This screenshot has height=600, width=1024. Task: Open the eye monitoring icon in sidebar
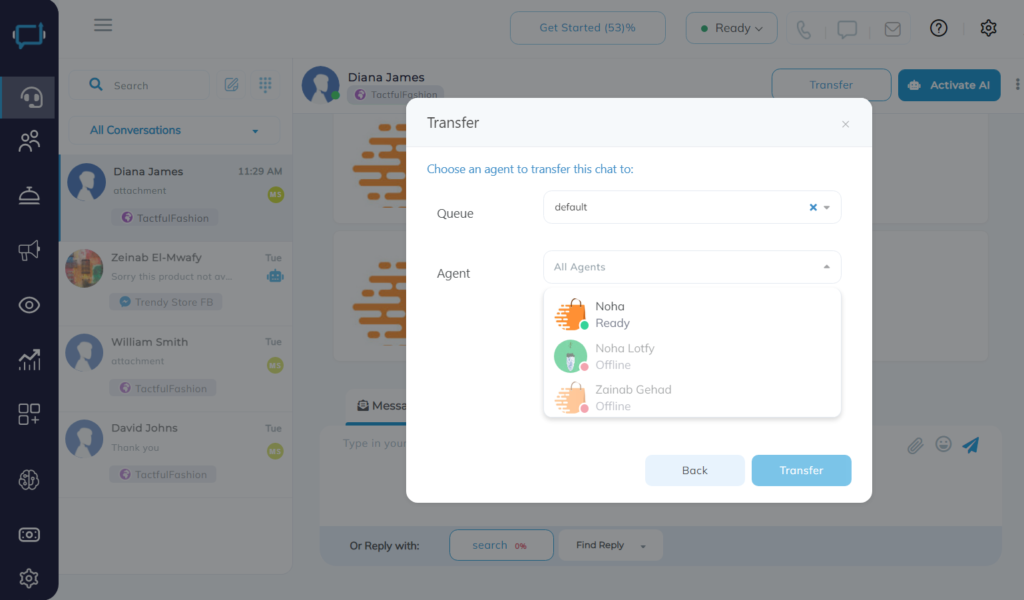29,305
